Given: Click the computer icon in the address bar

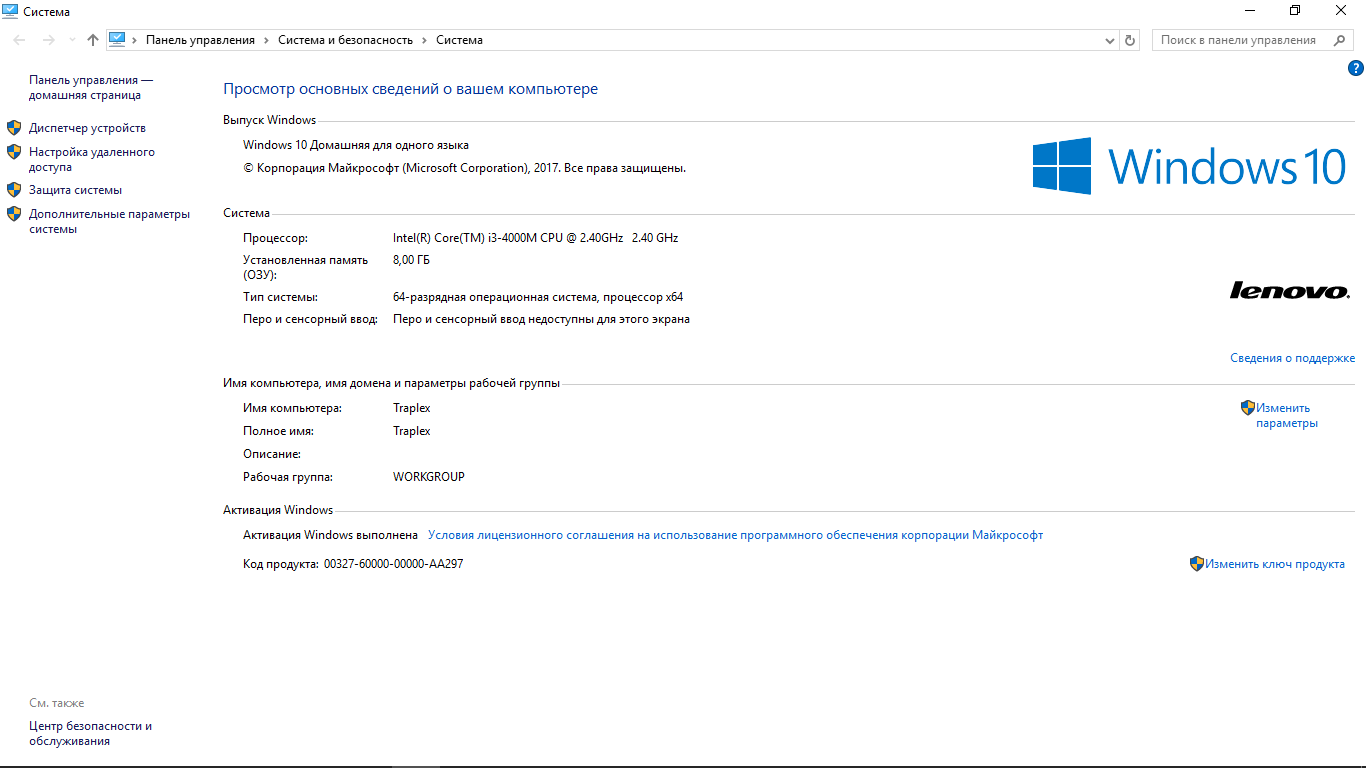Looking at the screenshot, I should click(x=117, y=39).
